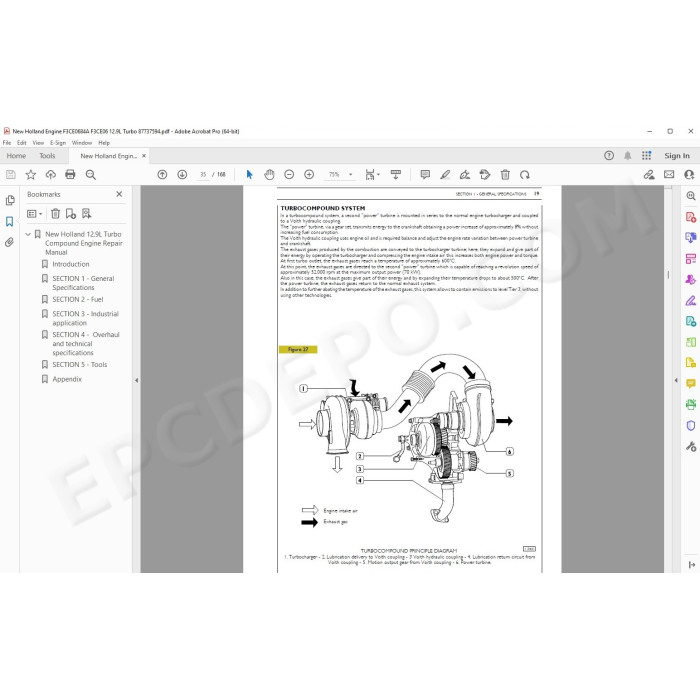
Task: Add a sticky note comment
Action: [x=425, y=175]
